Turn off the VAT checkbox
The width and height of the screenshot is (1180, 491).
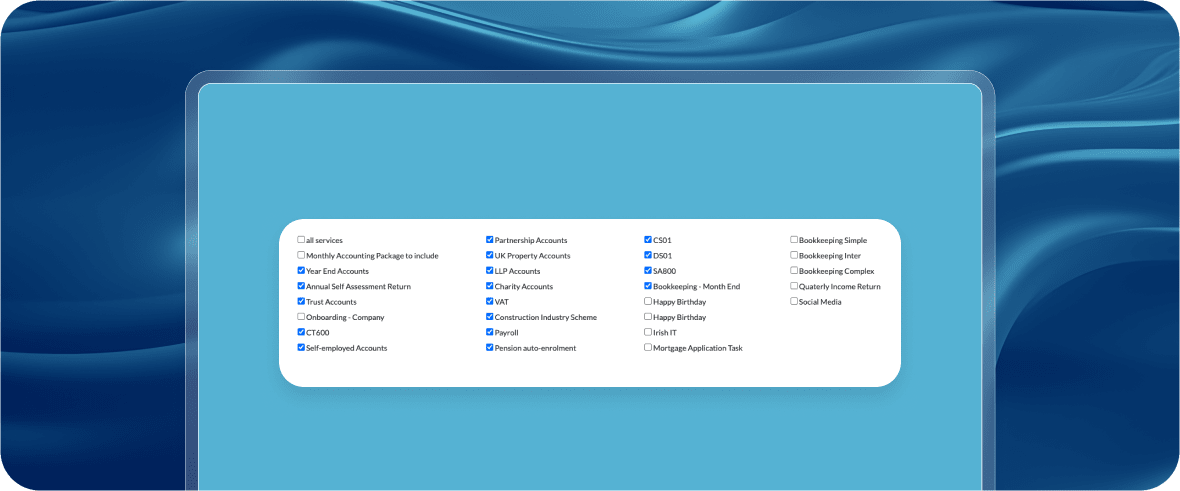[x=490, y=301]
